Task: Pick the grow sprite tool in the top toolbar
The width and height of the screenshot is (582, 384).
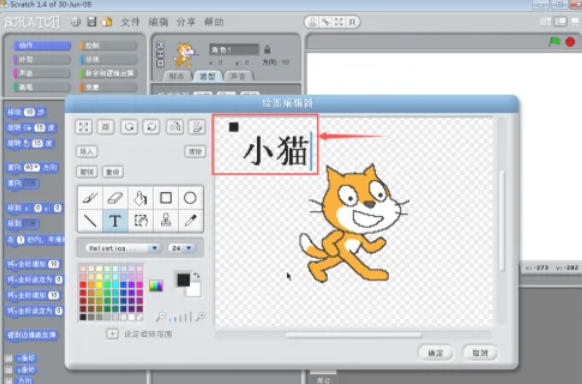Action: [x=339, y=22]
